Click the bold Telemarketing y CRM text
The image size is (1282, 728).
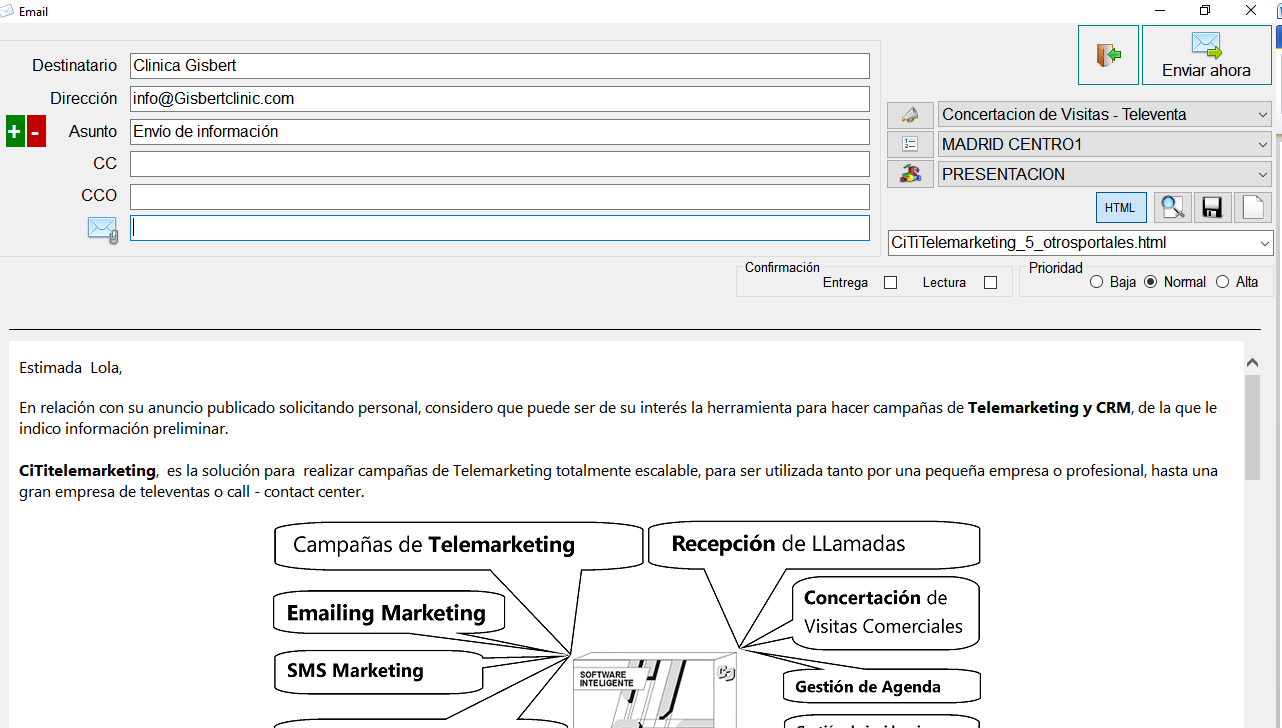coord(1049,408)
